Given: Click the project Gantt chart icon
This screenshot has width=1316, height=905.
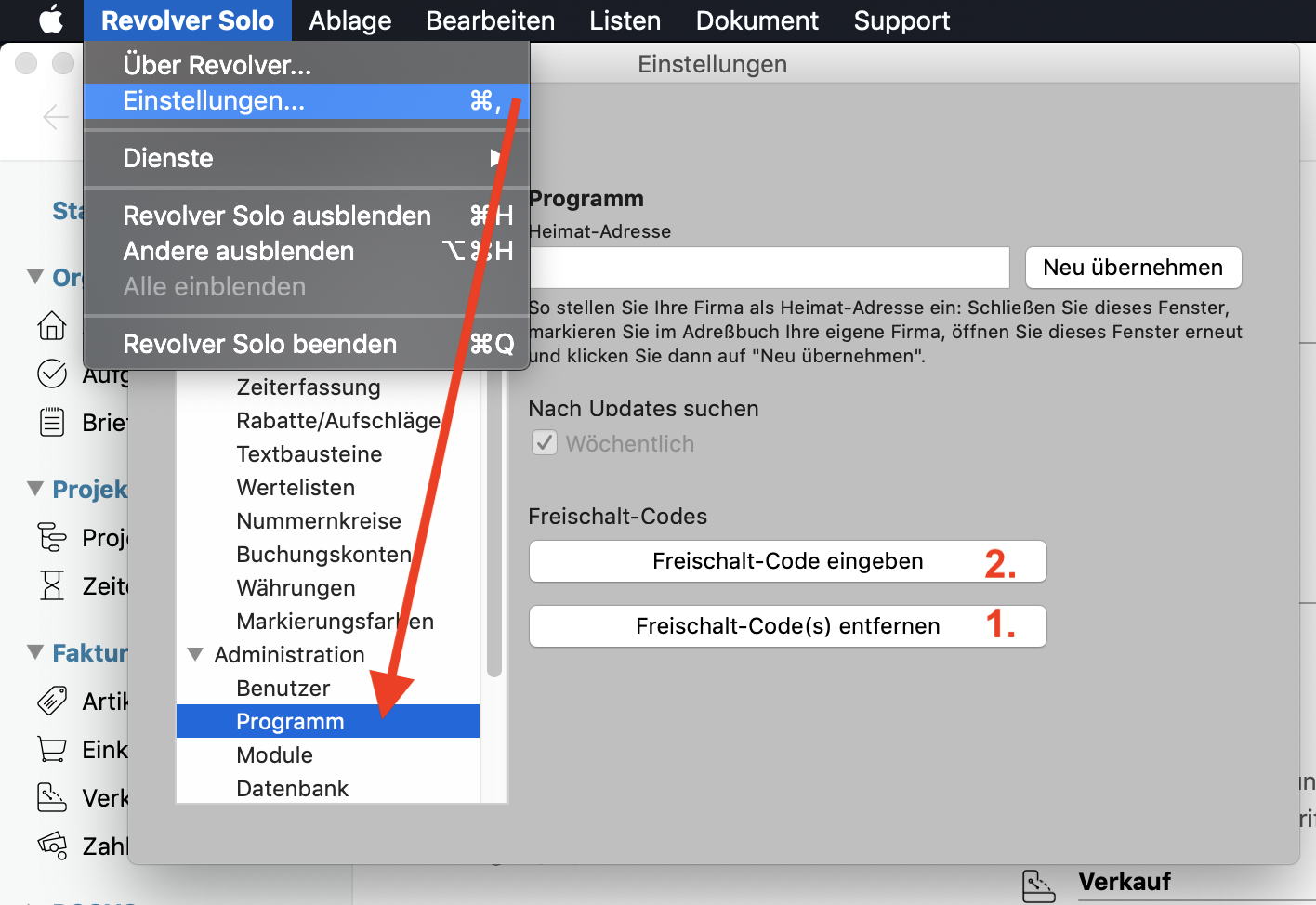Looking at the screenshot, I should pyautogui.click(x=52, y=537).
